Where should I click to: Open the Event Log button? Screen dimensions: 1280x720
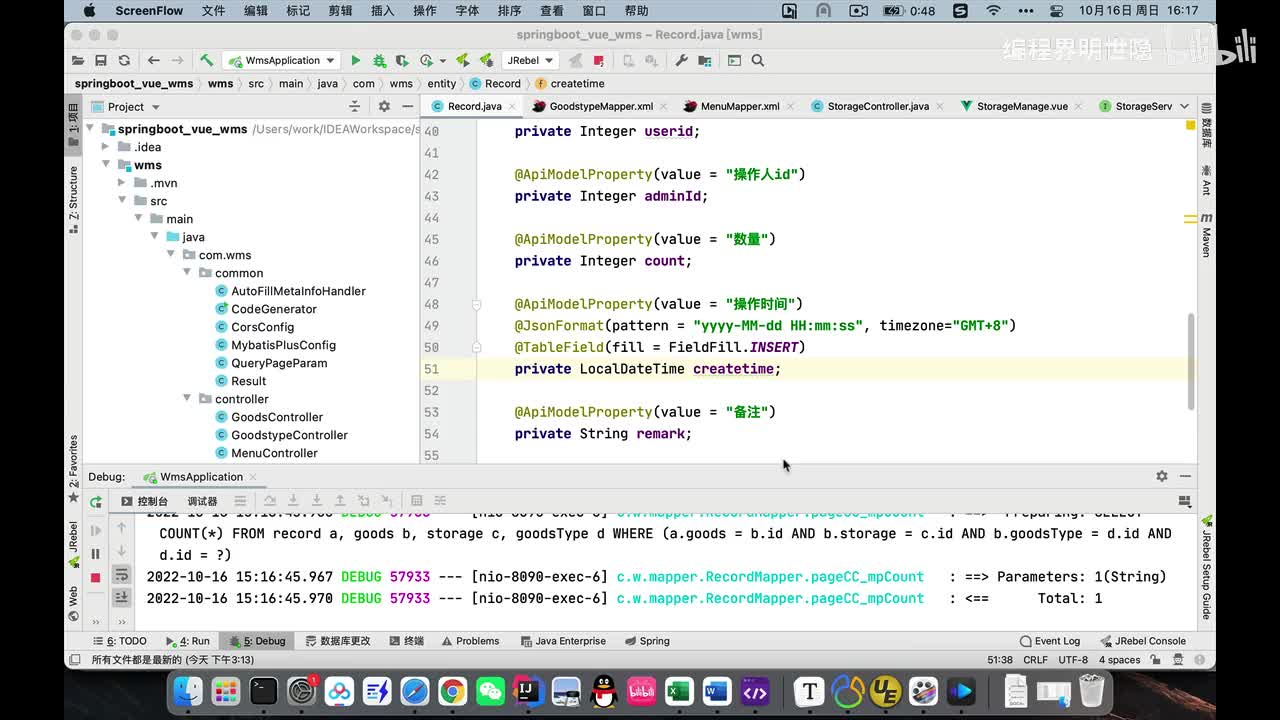pos(1050,641)
